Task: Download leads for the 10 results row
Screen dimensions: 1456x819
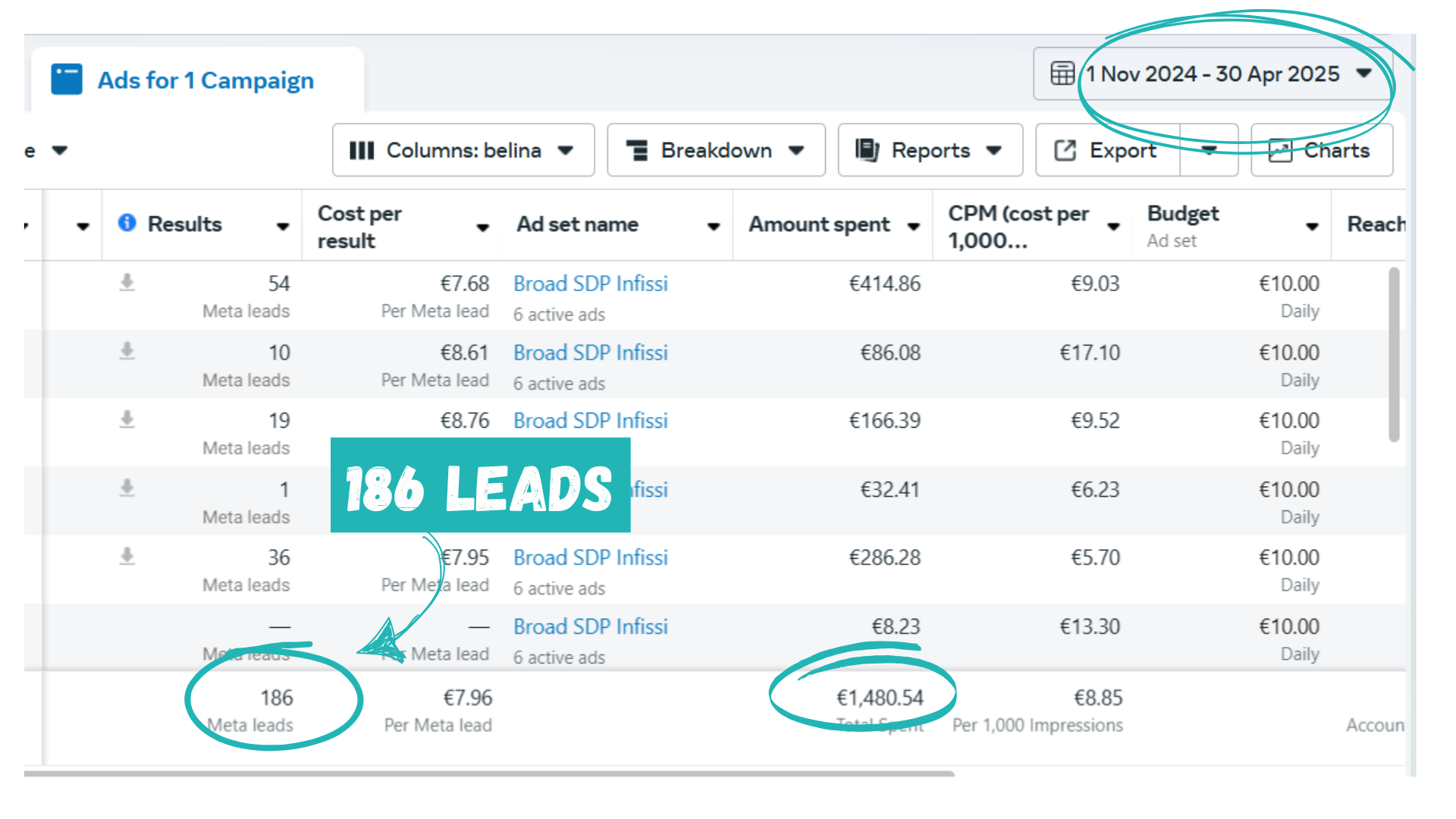Action: click(x=127, y=351)
